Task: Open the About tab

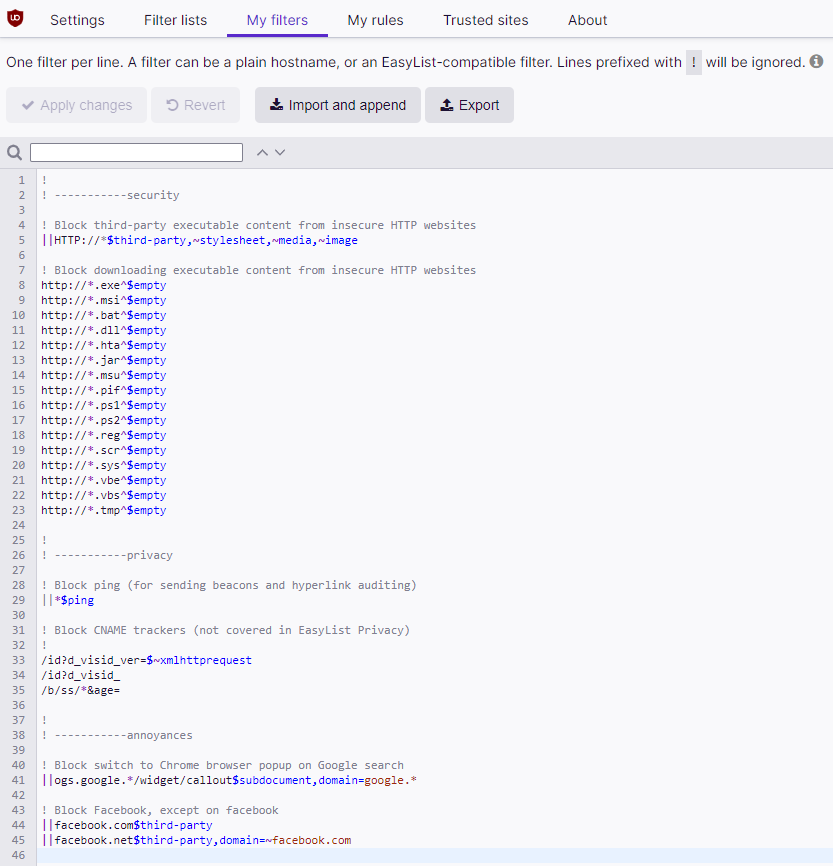Action: click(588, 20)
